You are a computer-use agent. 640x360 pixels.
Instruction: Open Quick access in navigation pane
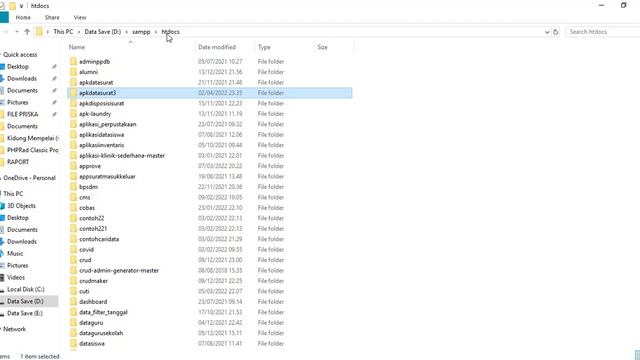coord(20,55)
